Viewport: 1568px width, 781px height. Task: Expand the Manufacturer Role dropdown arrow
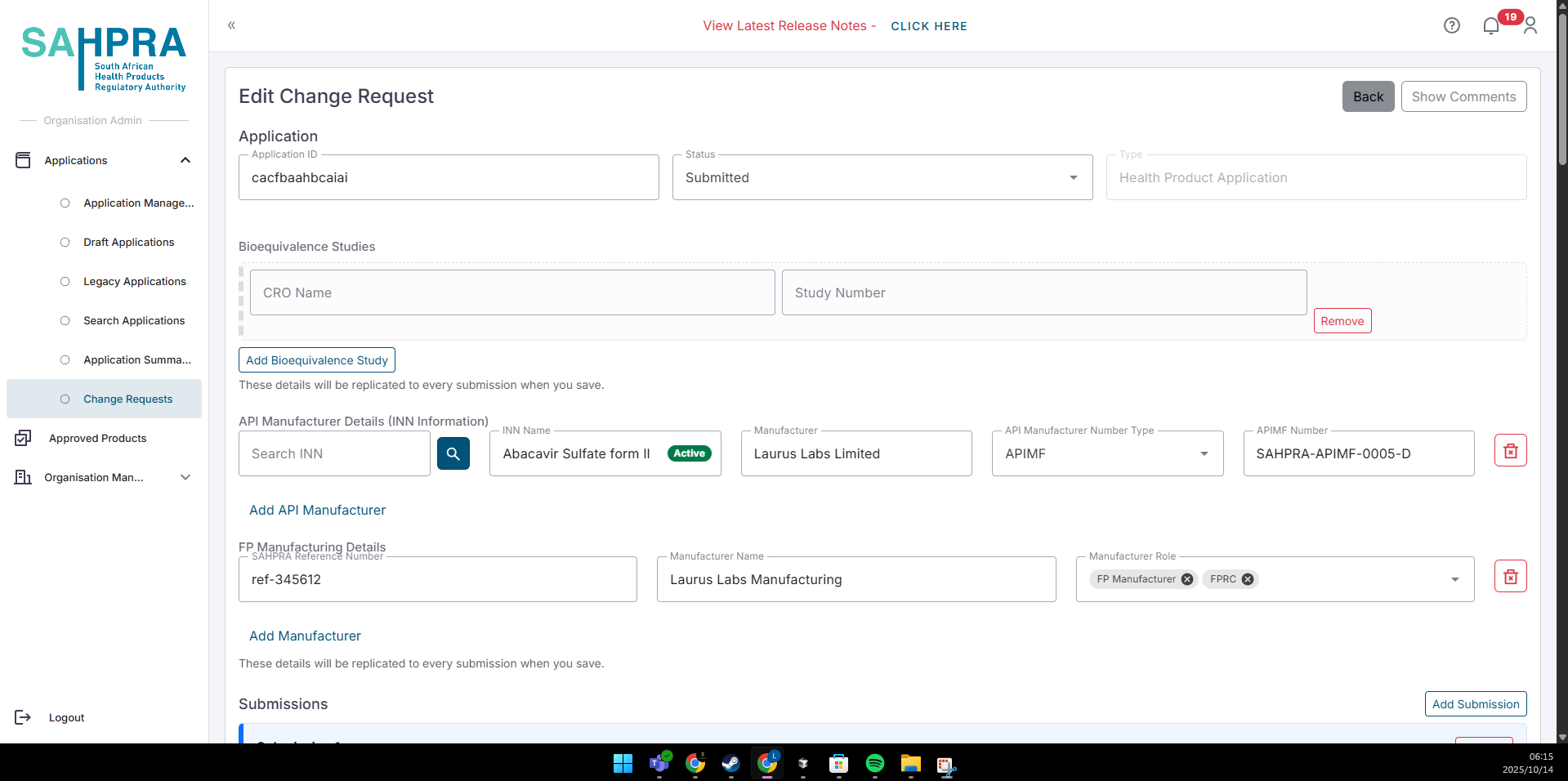coord(1454,579)
